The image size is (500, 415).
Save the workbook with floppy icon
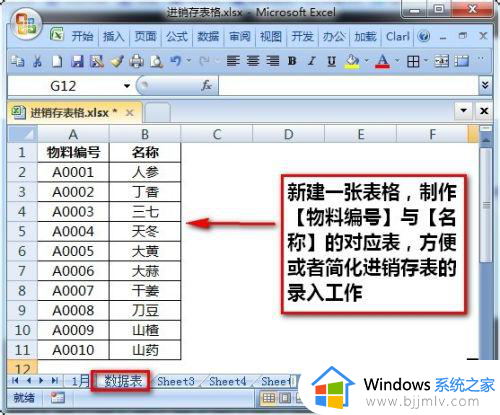[77, 61]
